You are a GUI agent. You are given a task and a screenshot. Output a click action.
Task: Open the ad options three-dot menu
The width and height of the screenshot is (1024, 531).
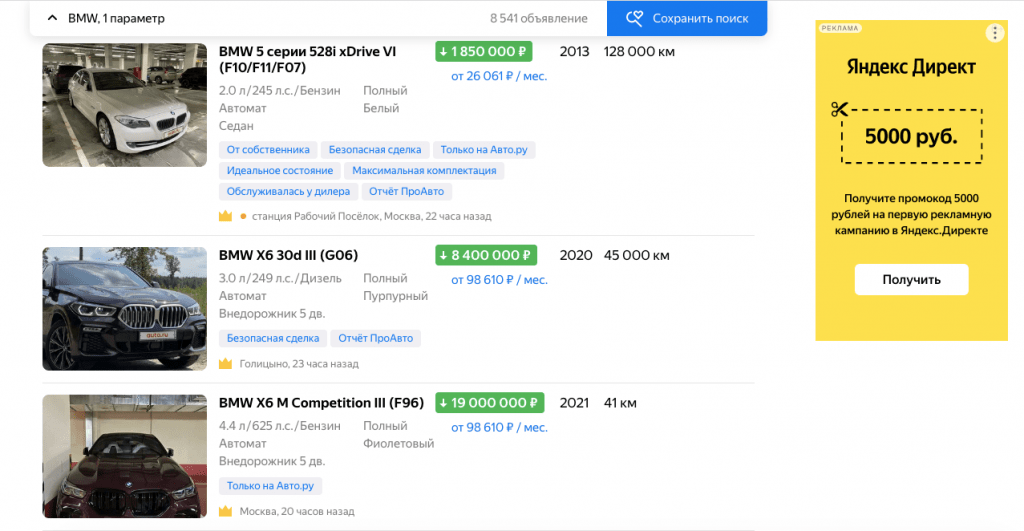click(995, 33)
